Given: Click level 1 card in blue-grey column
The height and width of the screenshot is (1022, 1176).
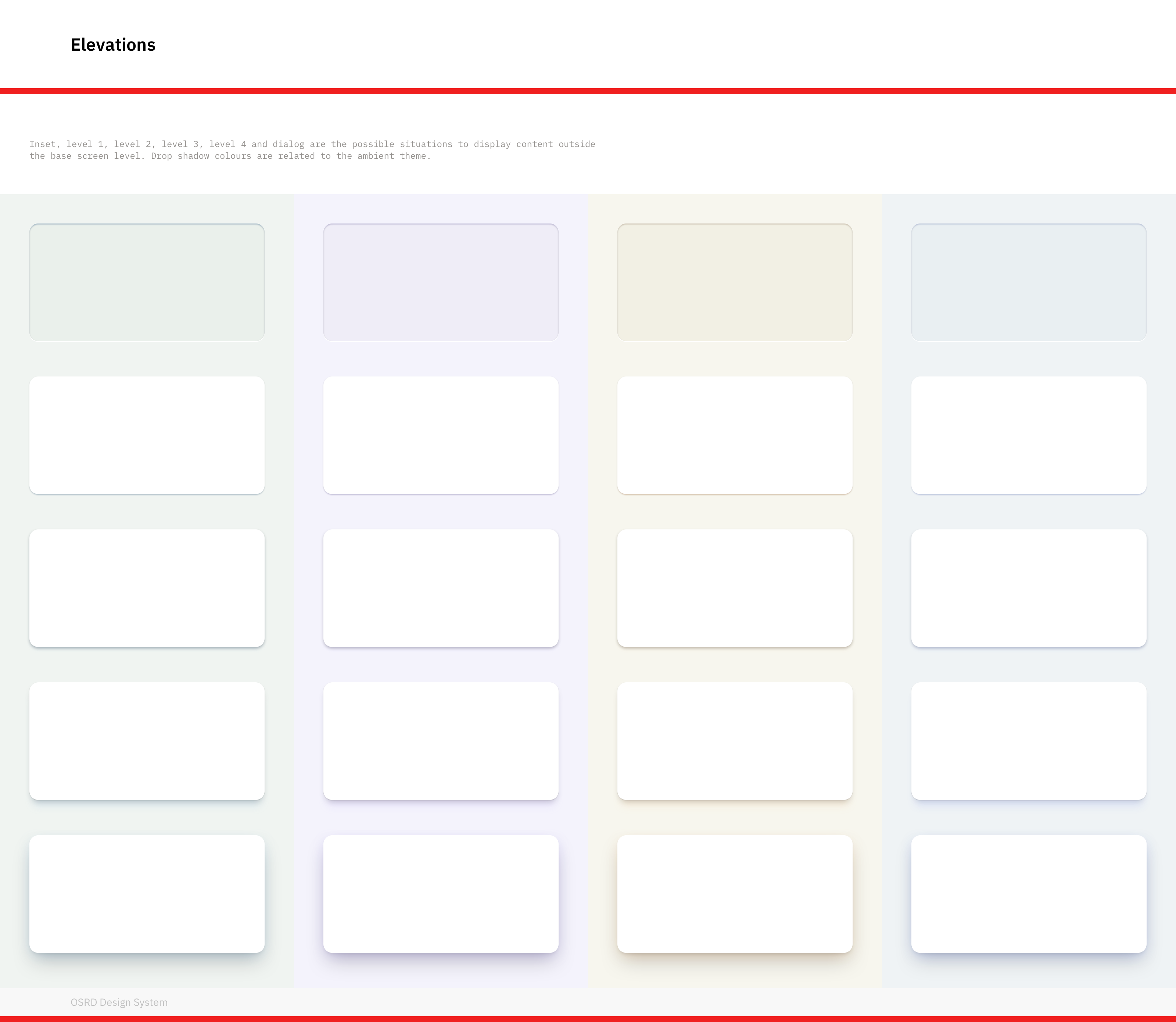Looking at the screenshot, I should (1028, 435).
